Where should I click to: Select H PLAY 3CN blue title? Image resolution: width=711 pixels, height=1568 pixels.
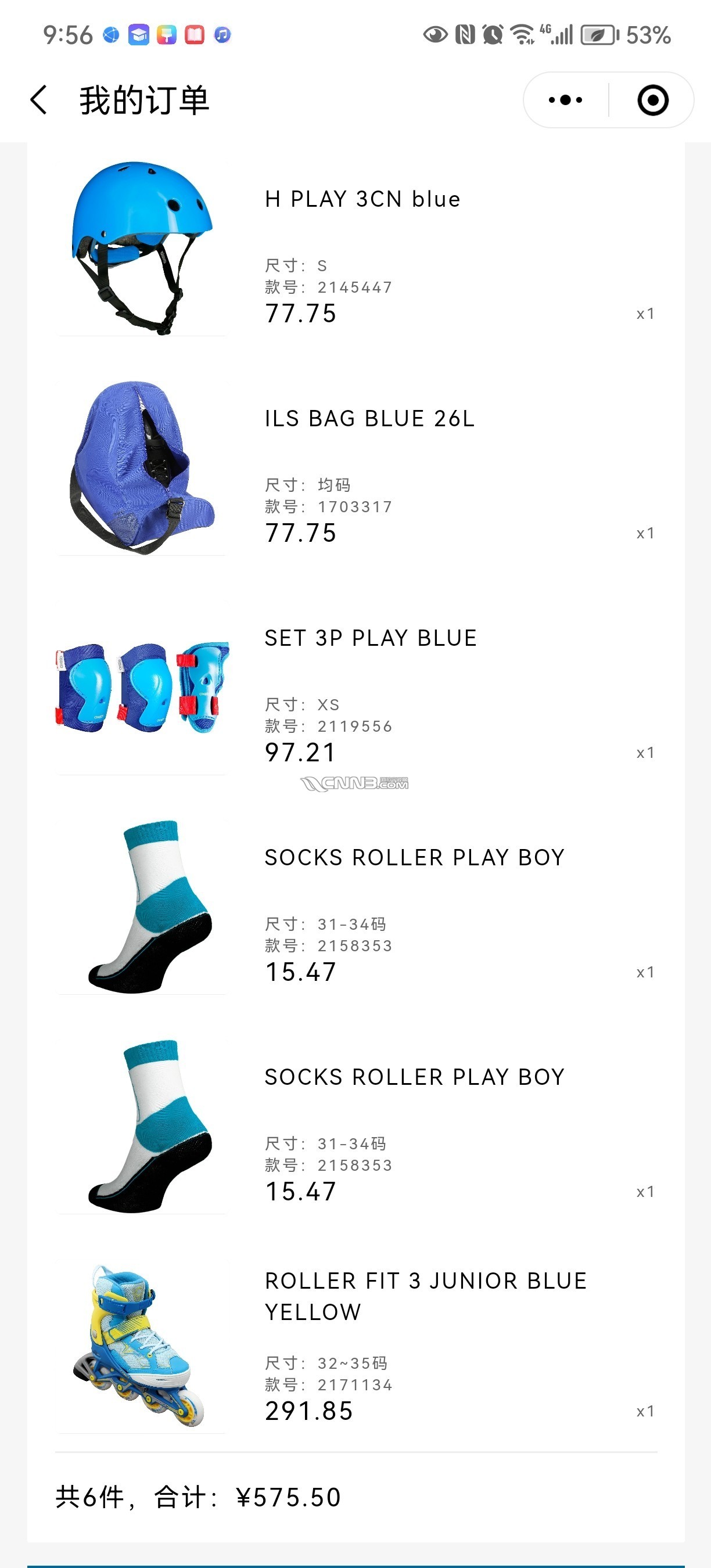tap(363, 199)
